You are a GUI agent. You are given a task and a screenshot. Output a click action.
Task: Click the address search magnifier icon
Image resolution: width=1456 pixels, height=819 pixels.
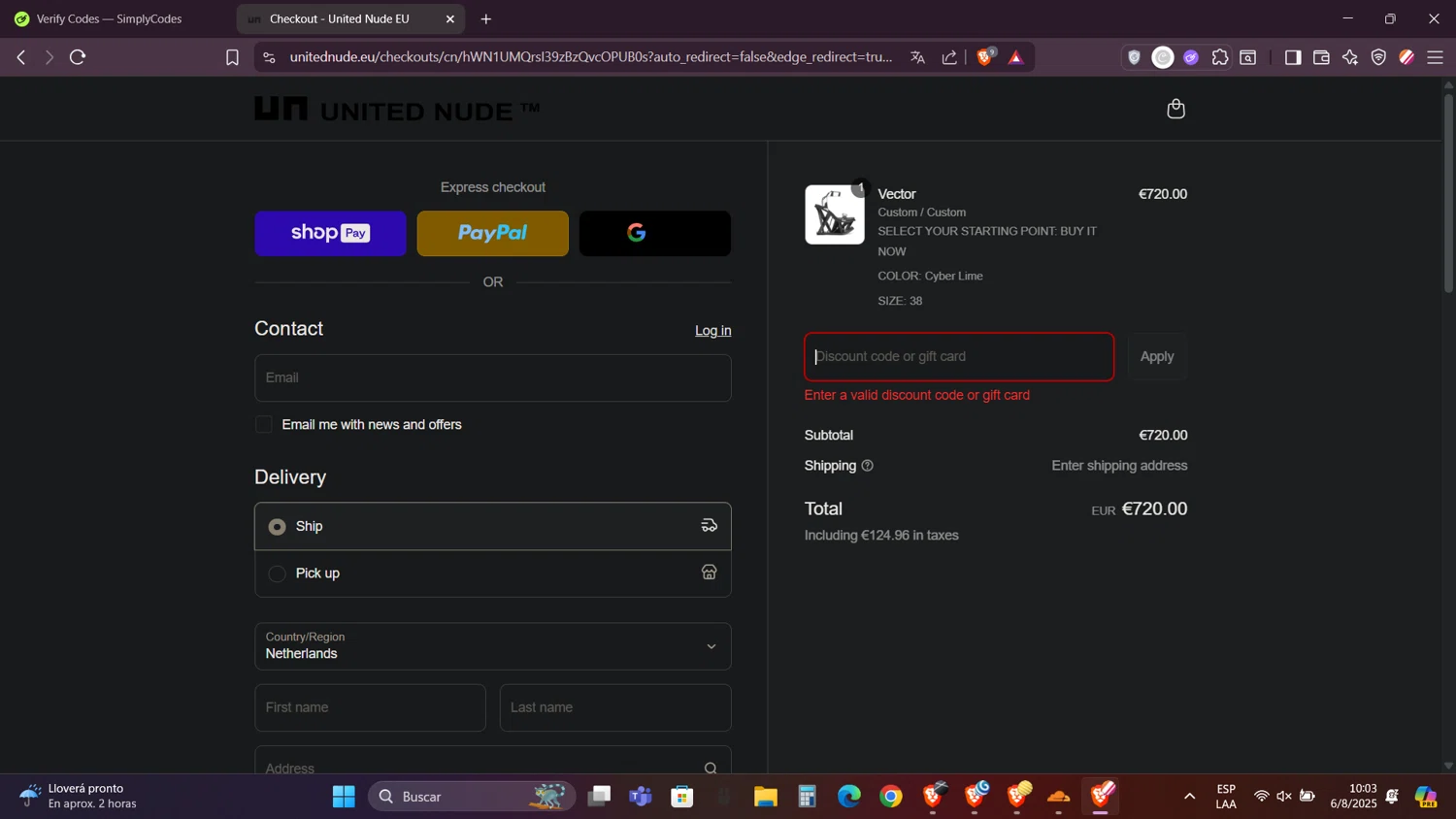(x=711, y=768)
